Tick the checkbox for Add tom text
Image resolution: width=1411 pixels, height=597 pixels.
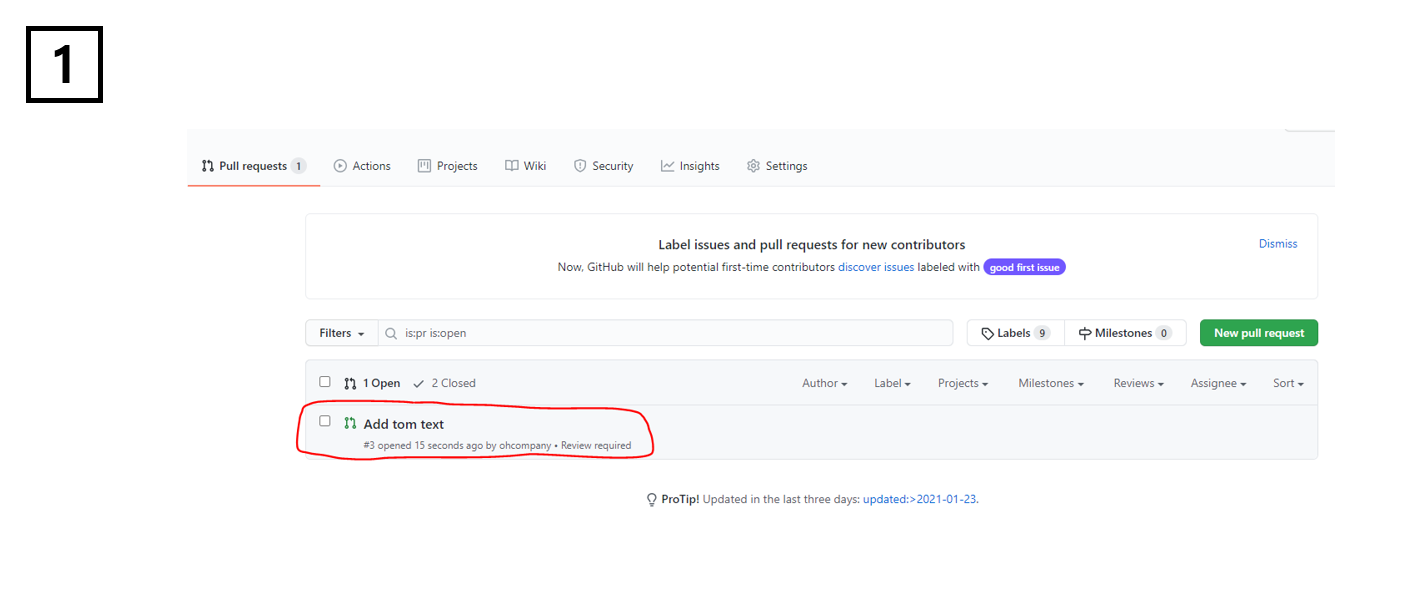point(325,421)
